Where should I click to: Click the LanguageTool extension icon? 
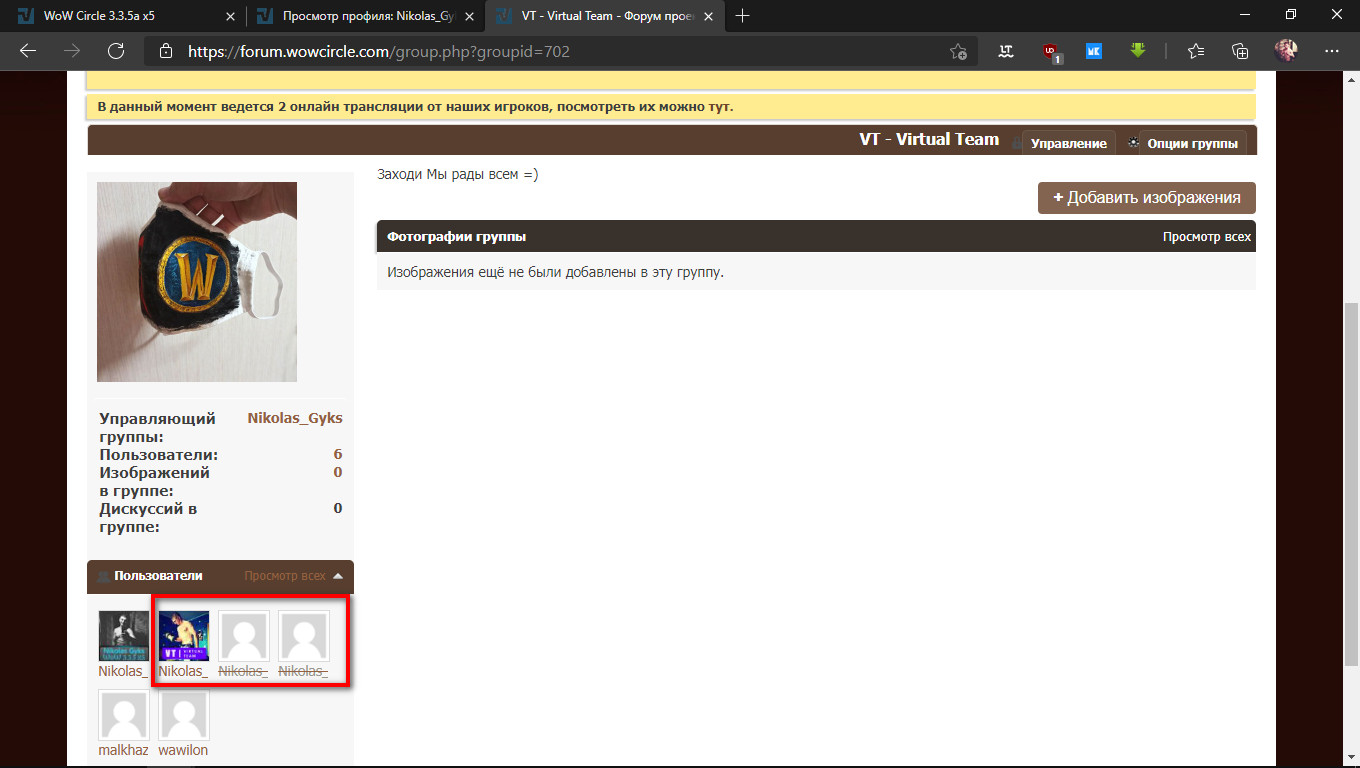[1007, 51]
